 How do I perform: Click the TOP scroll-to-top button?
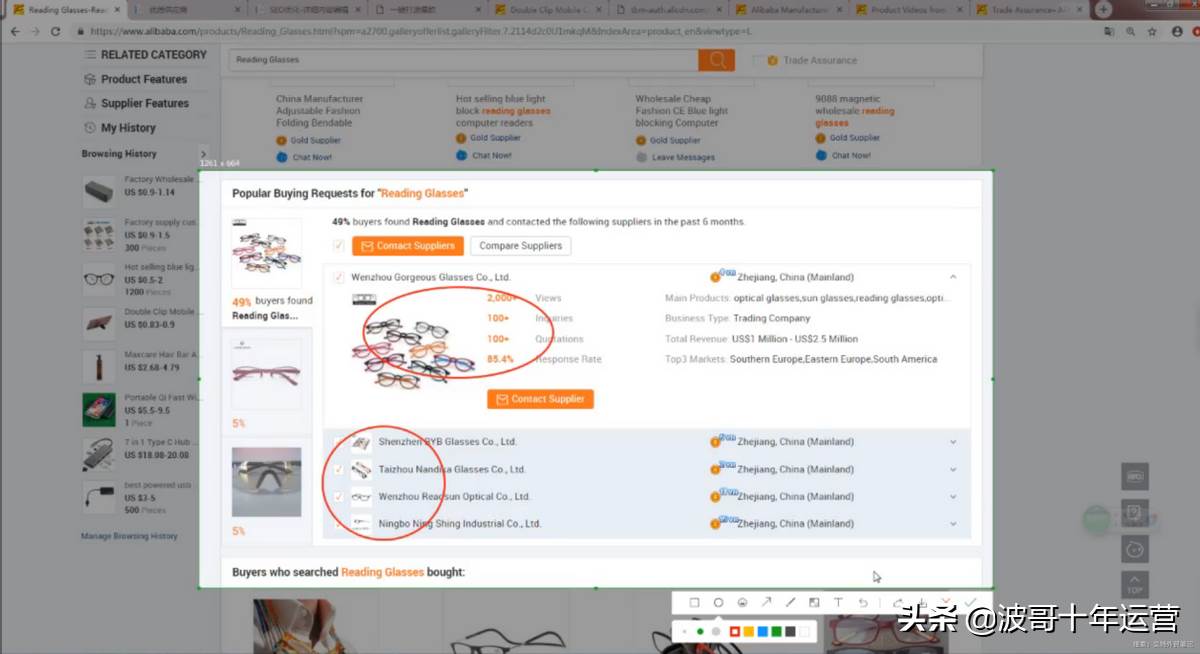click(x=1135, y=585)
